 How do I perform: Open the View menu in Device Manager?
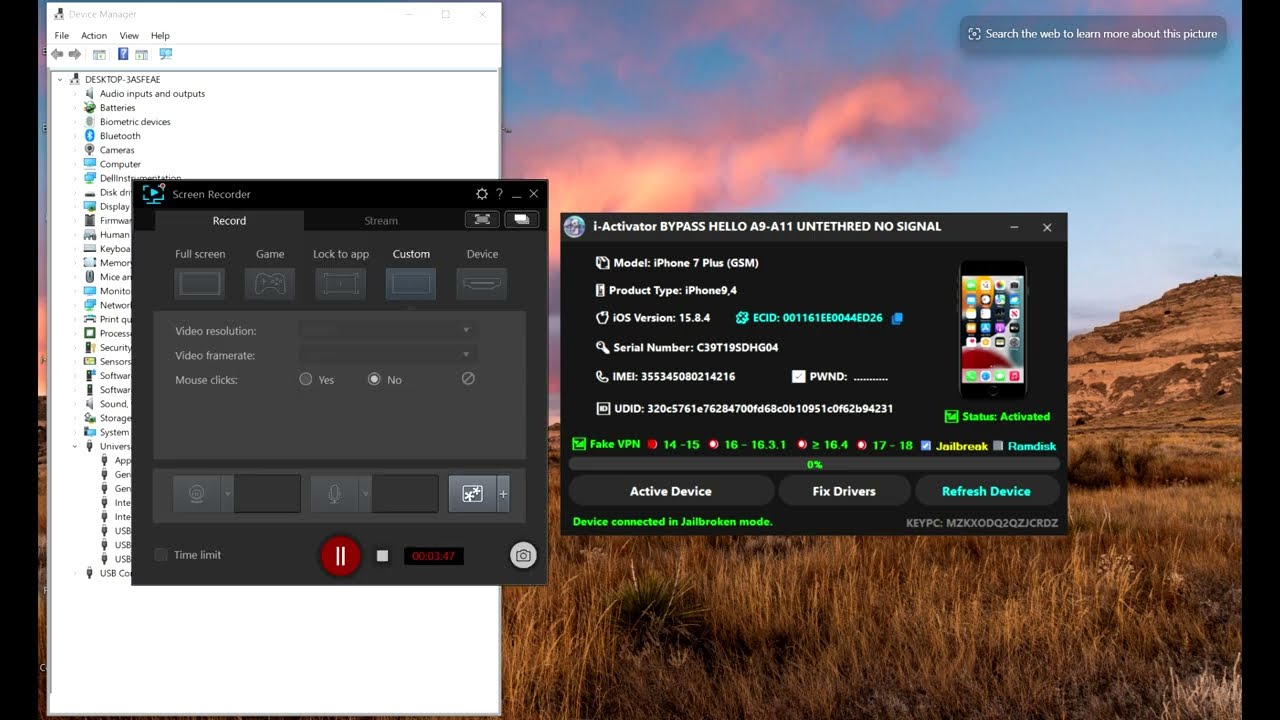pos(129,35)
